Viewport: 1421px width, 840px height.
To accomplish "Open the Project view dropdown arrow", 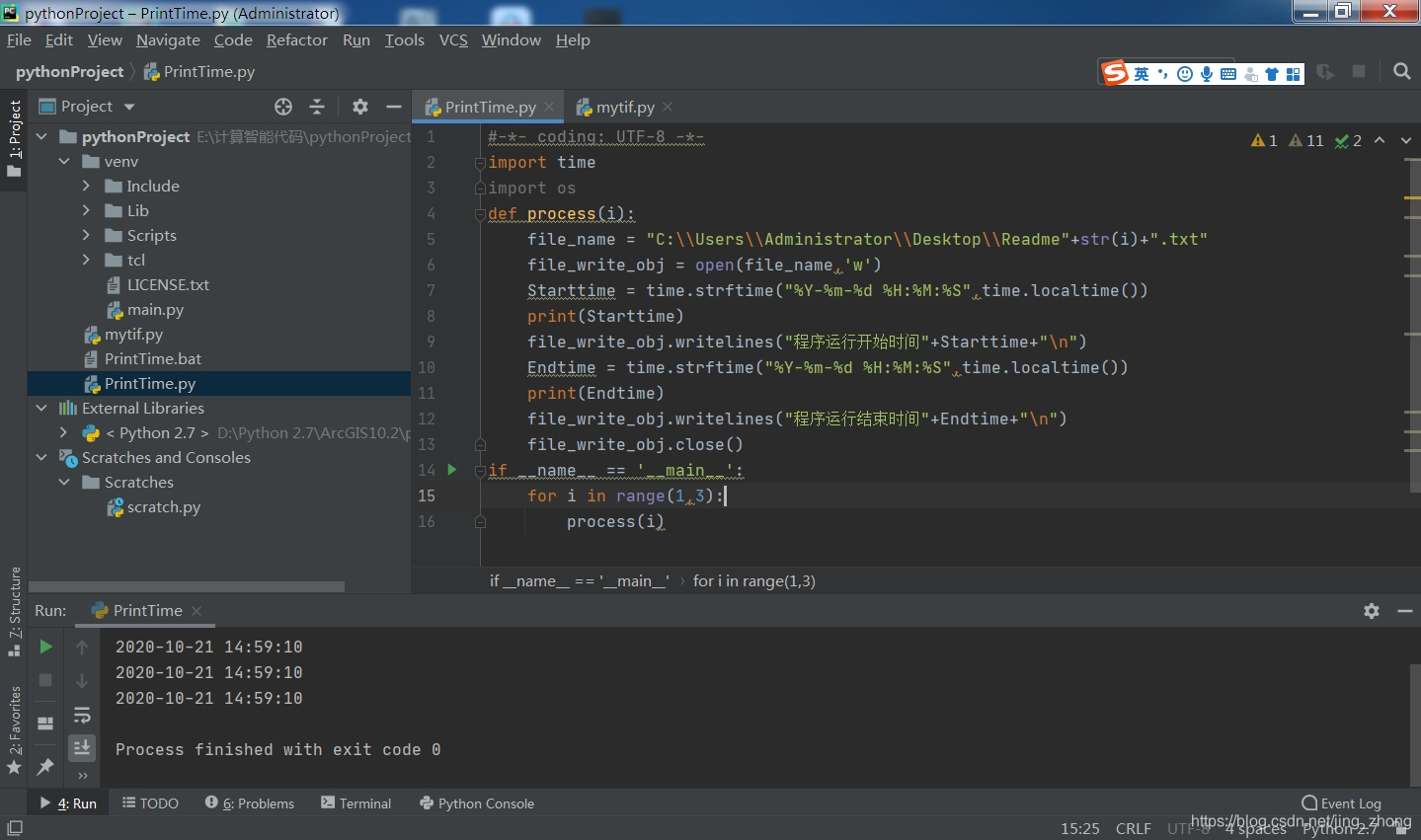I will 129,107.
